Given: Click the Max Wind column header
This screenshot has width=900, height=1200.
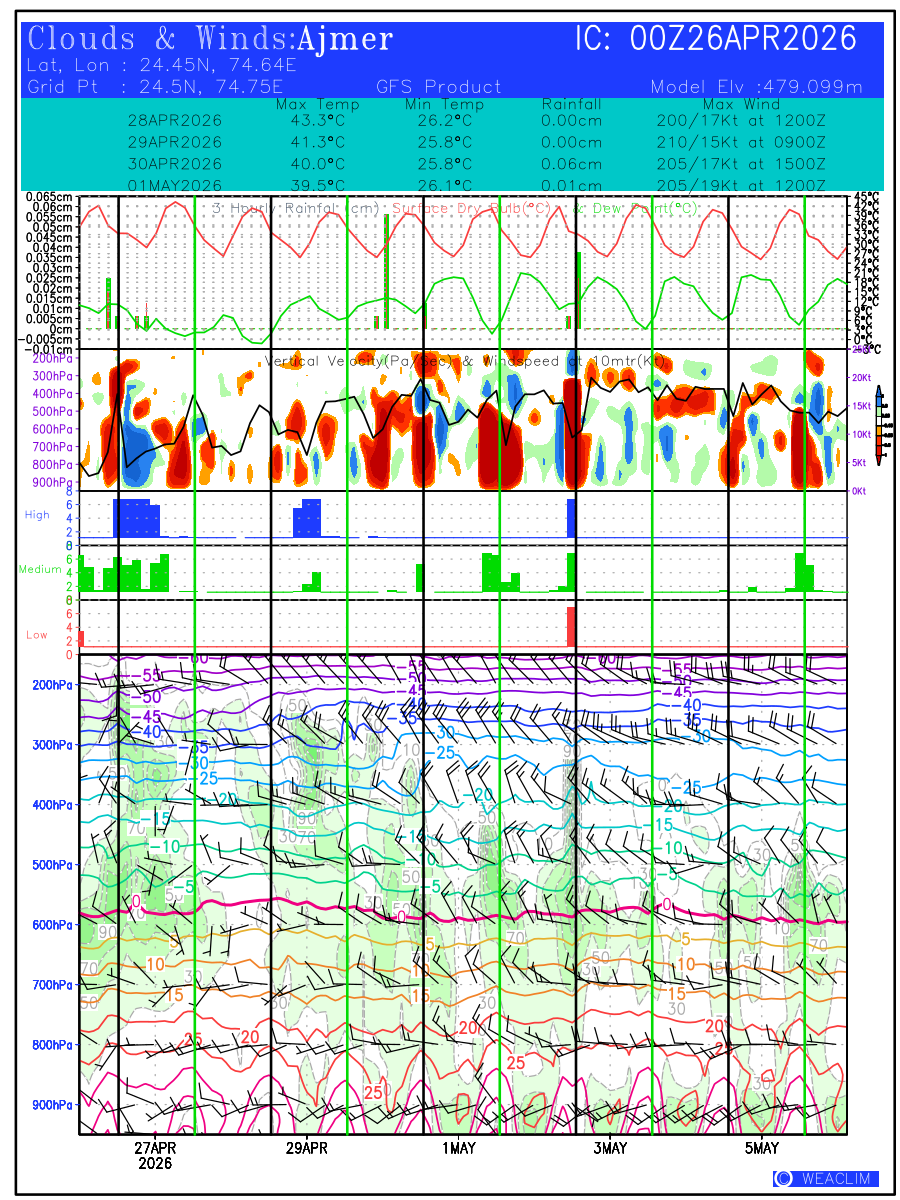Looking at the screenshot, I should pyautogui.click(x=735, y=104).
